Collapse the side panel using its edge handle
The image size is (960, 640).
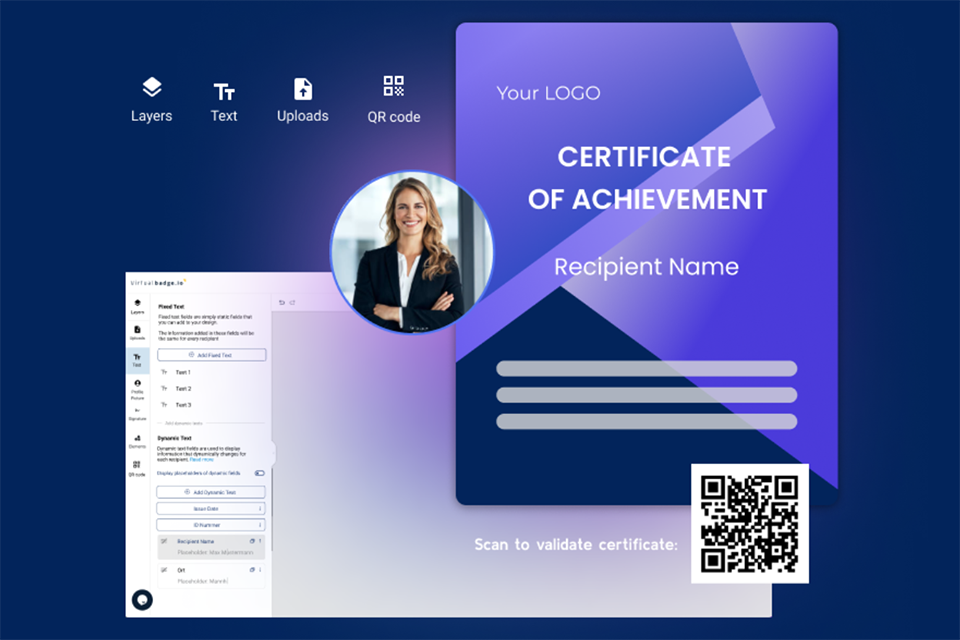[x=274, y=454]
